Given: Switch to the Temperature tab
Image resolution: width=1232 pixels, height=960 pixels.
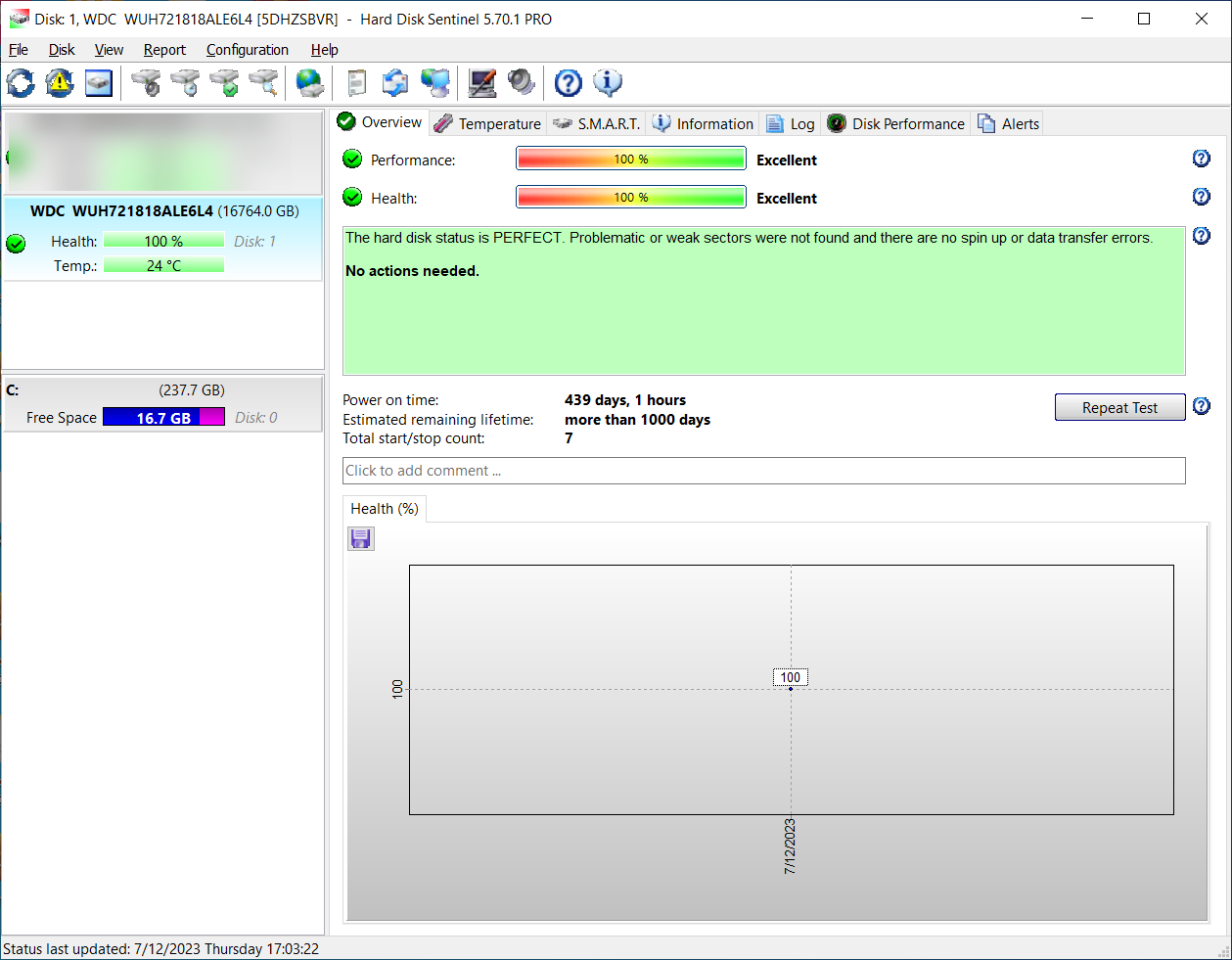Looking at the screenshot, I should pos(488,123).
